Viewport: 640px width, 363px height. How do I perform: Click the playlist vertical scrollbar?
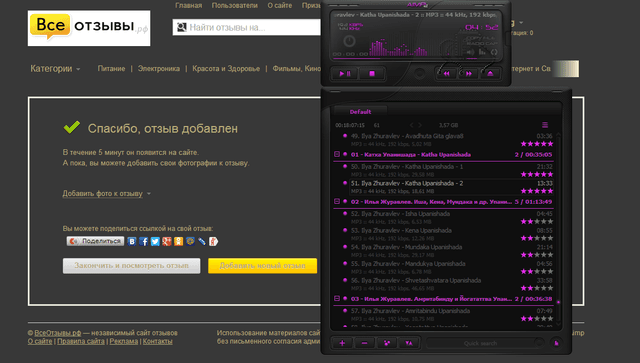point(558,229)
